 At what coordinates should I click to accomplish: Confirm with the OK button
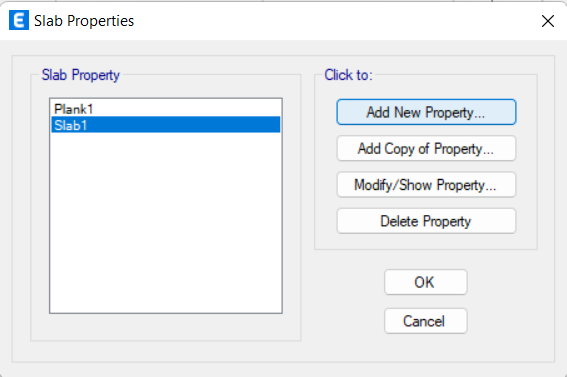coord(426,282)
